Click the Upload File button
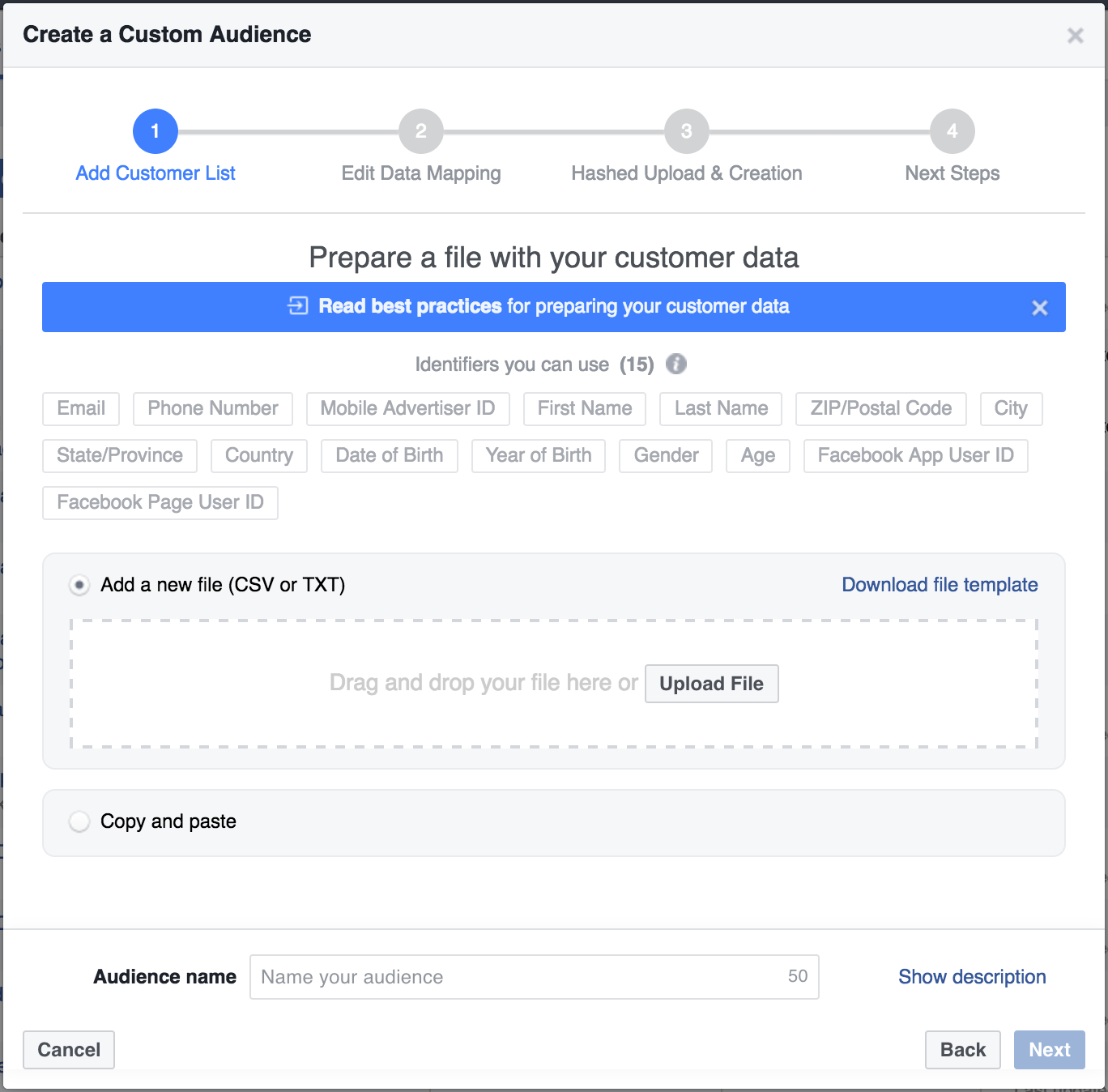 (x=711, y=683)
